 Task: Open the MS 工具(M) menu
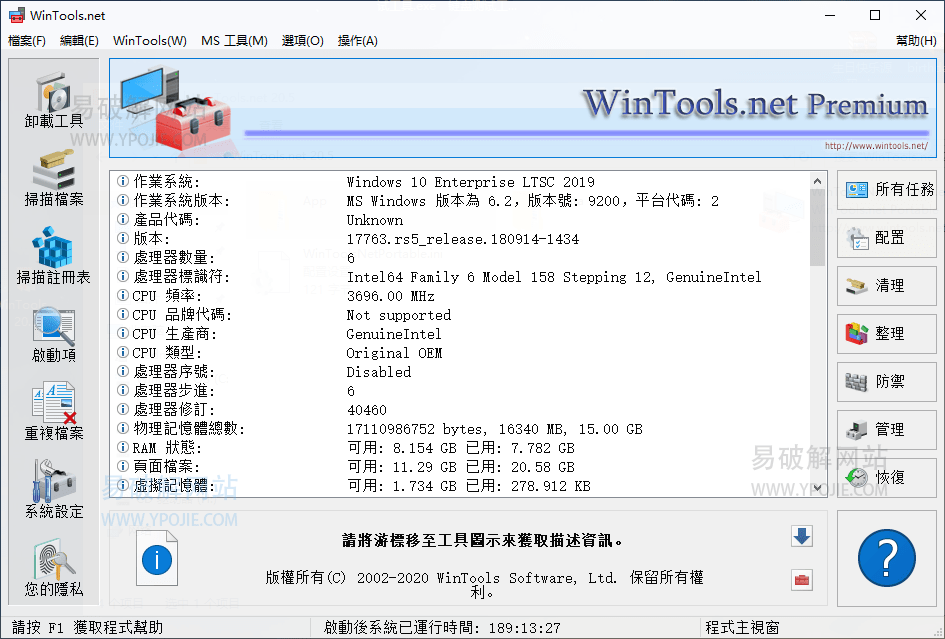(234, 40)
